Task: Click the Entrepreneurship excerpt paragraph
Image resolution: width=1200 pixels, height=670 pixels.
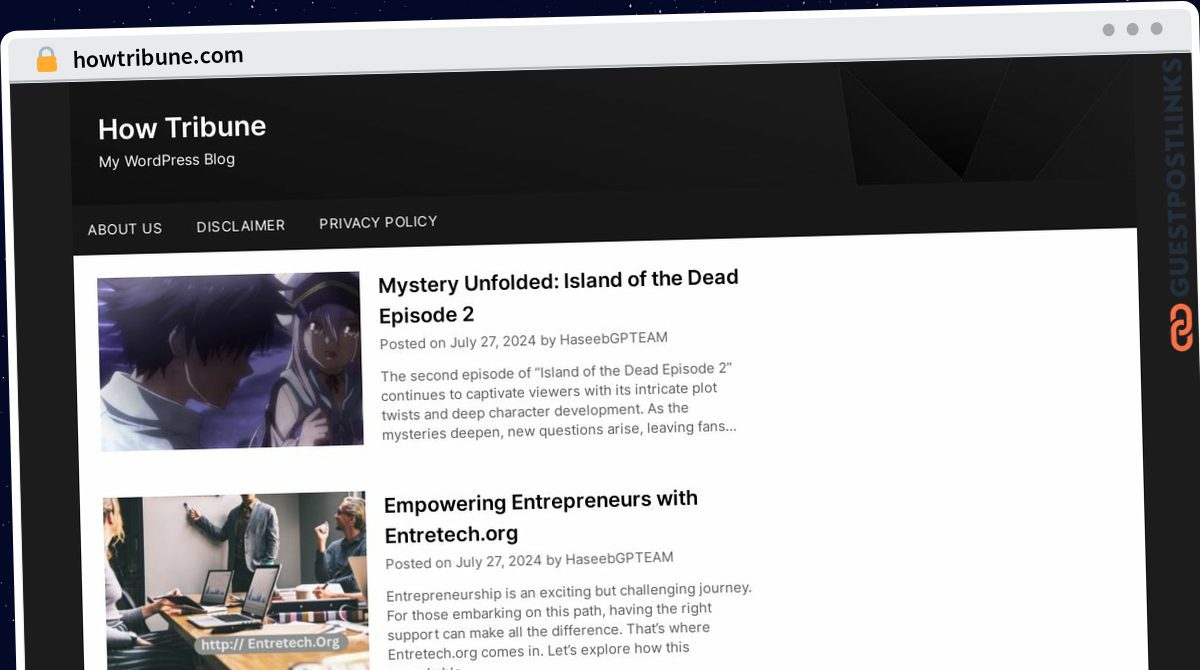Action: pyautogui.click(x=570, y=625)
